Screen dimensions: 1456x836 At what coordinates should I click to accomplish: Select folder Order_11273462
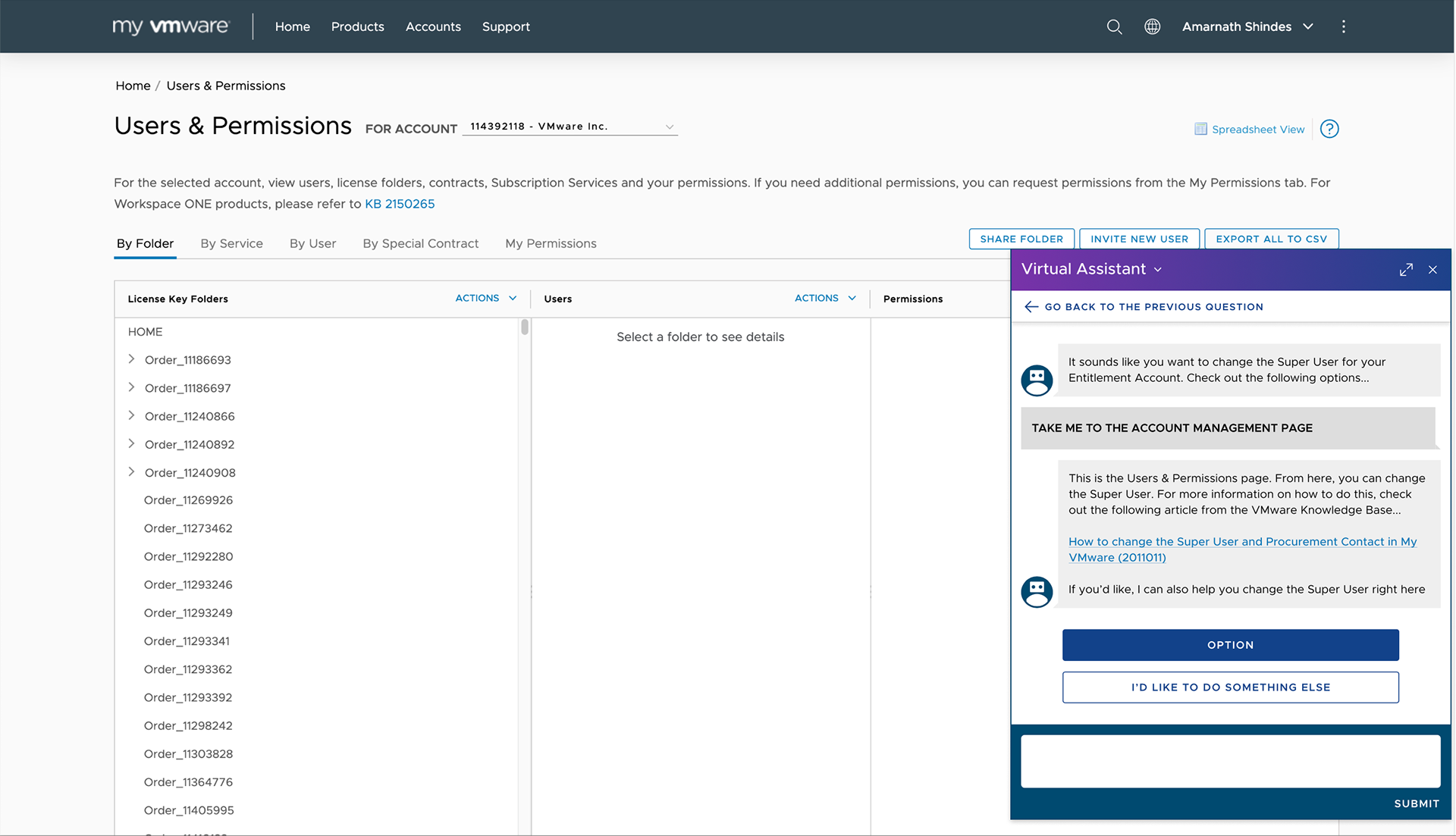[188, 528]
